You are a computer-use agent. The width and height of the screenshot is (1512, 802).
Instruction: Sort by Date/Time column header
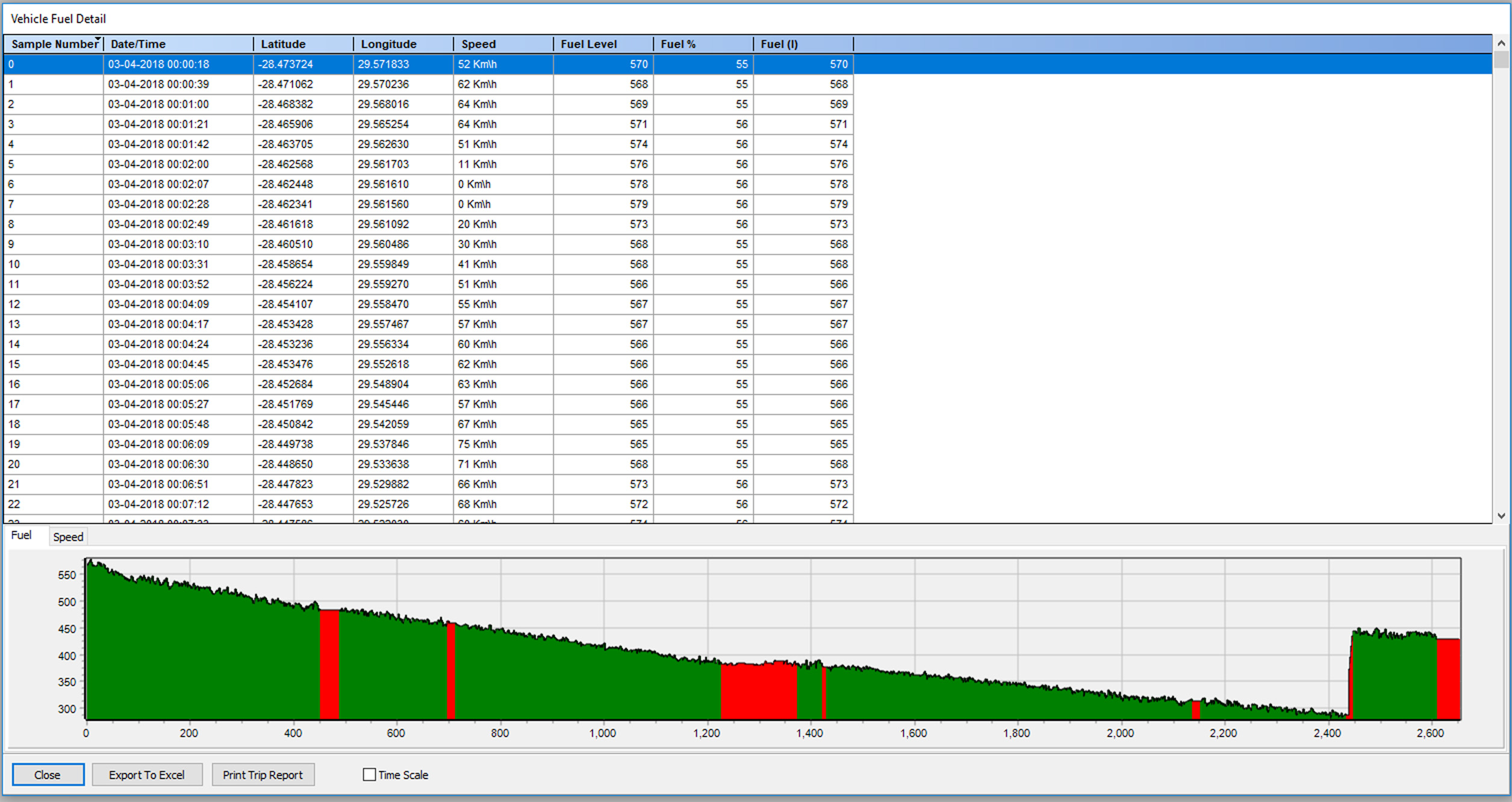[x=178, y=44]
